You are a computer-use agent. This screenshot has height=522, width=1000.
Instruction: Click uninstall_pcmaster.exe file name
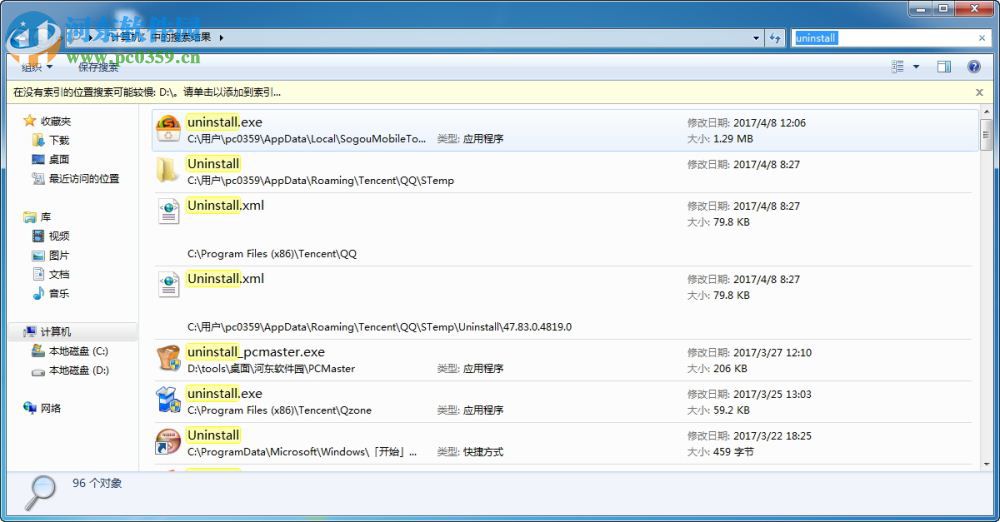coord(256,352)
